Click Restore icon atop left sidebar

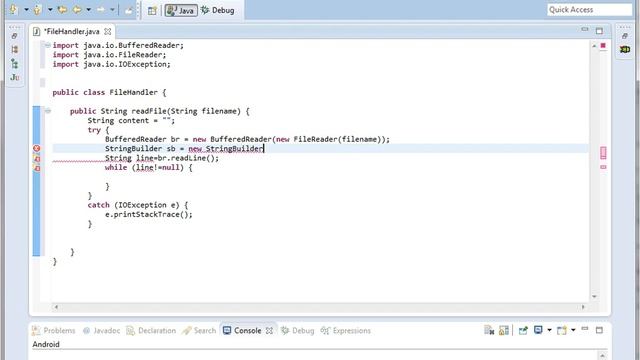(x=15, y=36)
